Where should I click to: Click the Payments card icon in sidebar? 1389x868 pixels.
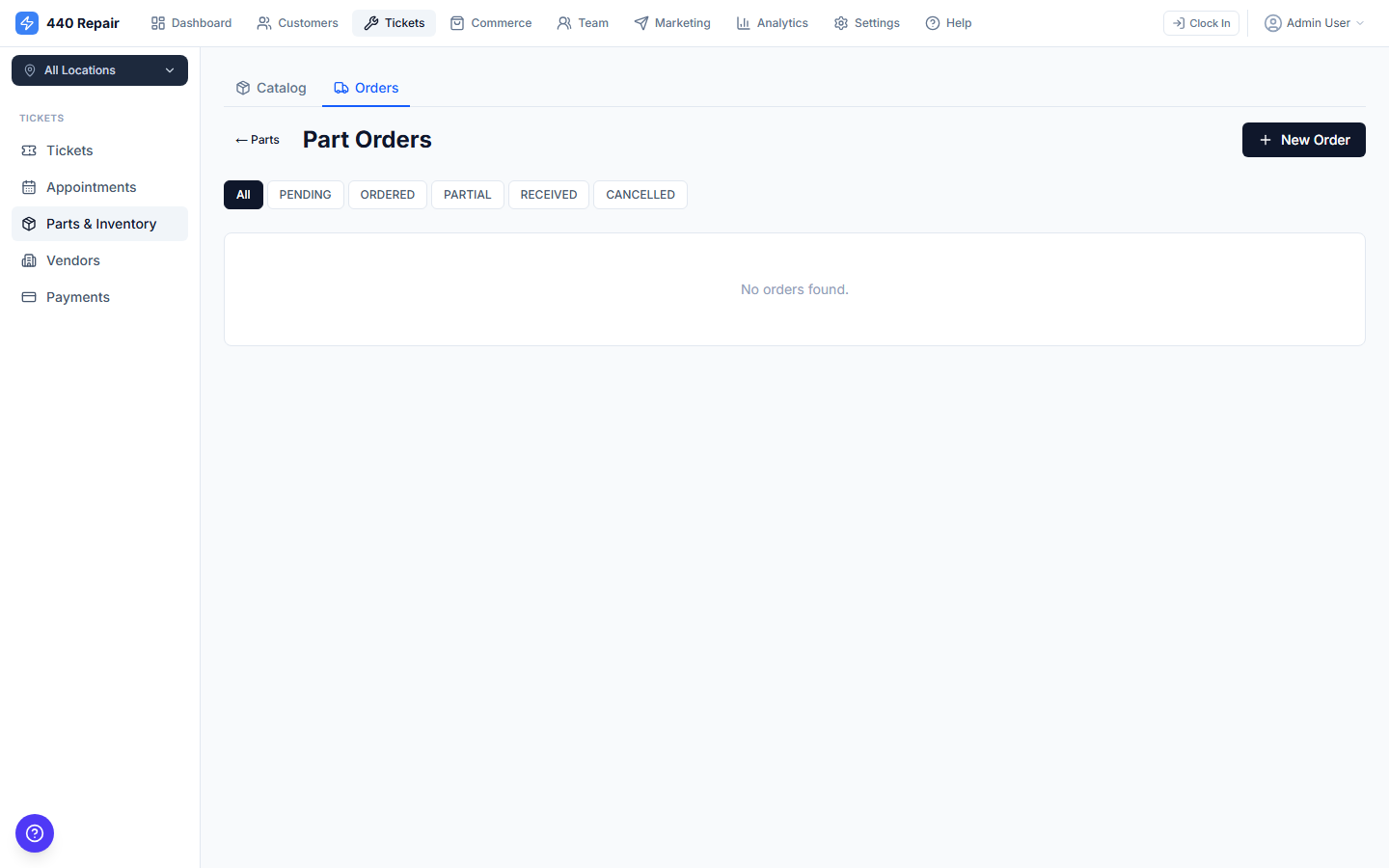29,297
